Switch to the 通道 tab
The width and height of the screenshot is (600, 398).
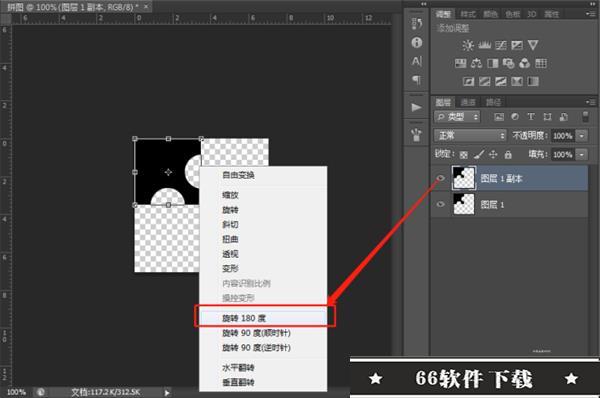tap(468, 102)
